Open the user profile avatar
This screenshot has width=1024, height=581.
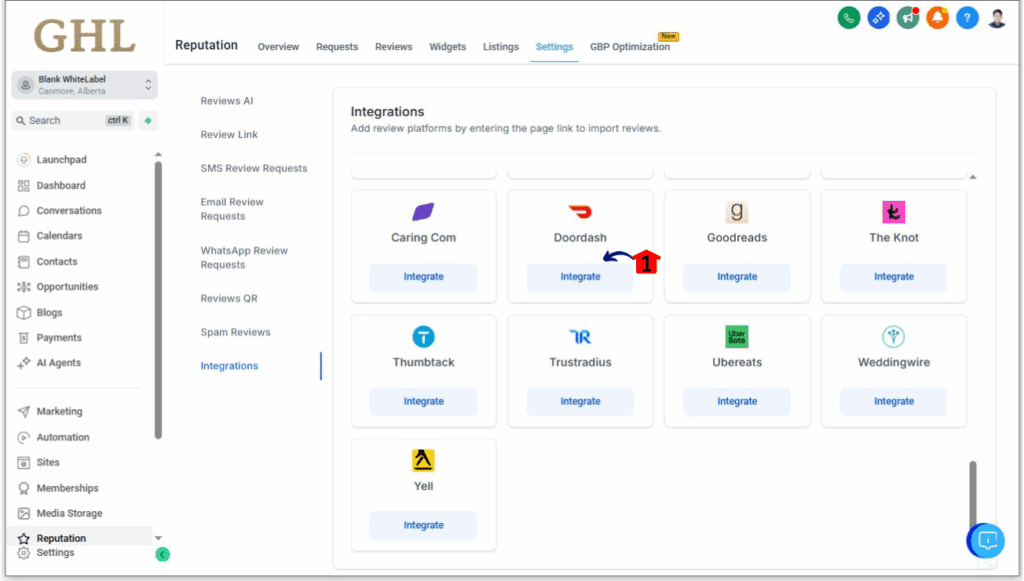tap(997, 18)
